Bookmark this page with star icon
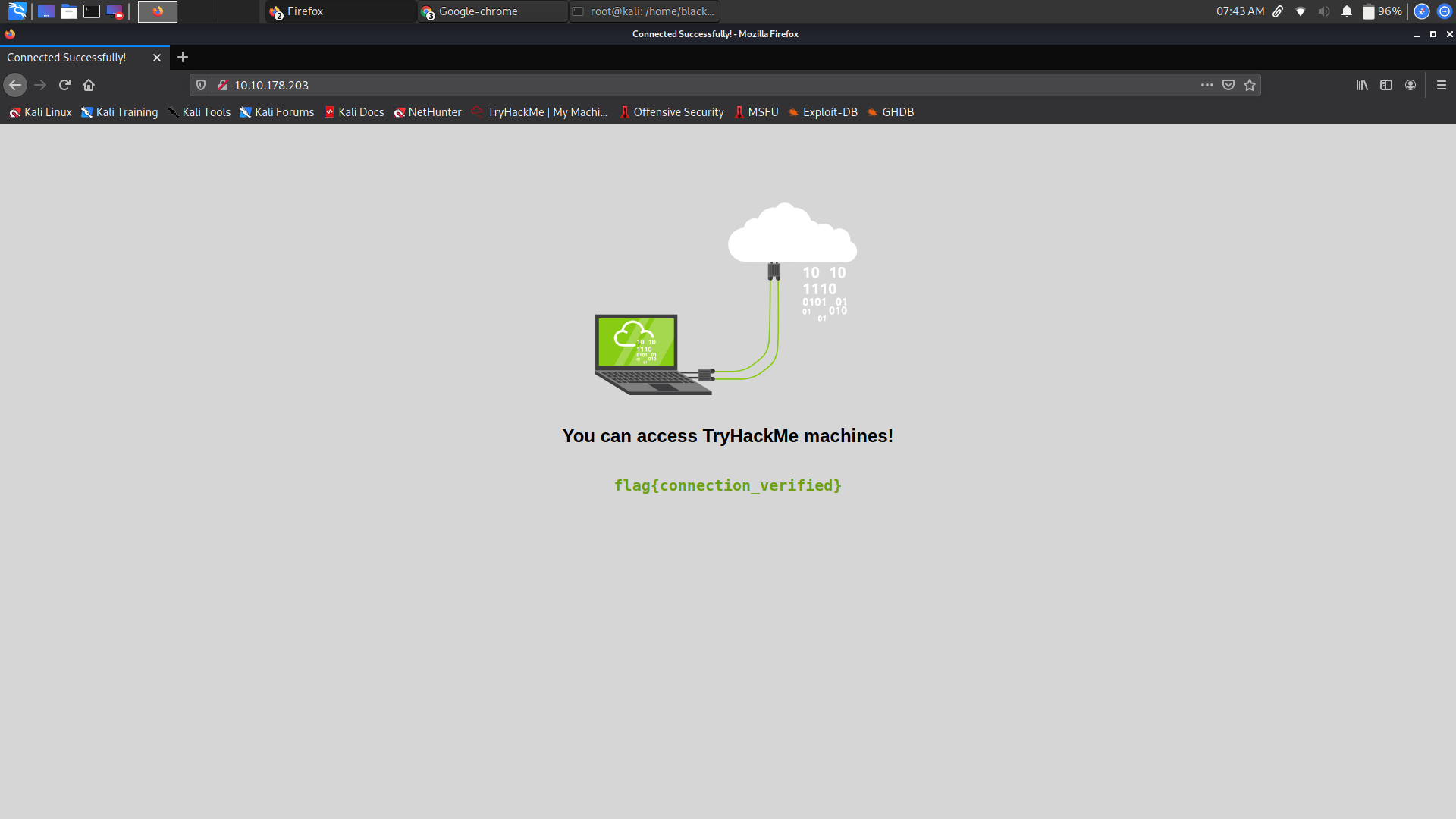 [x=1250, y=85]
